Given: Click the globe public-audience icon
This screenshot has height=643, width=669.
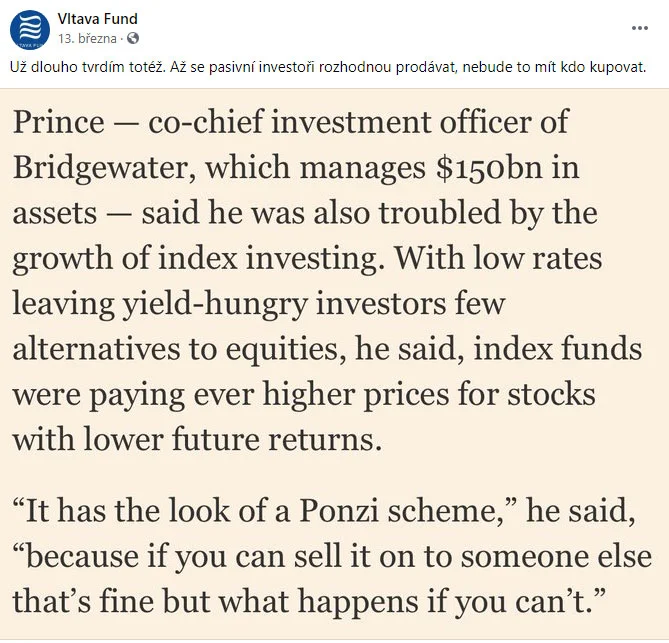Looking at the screenshot, I should tap(133, 38).
